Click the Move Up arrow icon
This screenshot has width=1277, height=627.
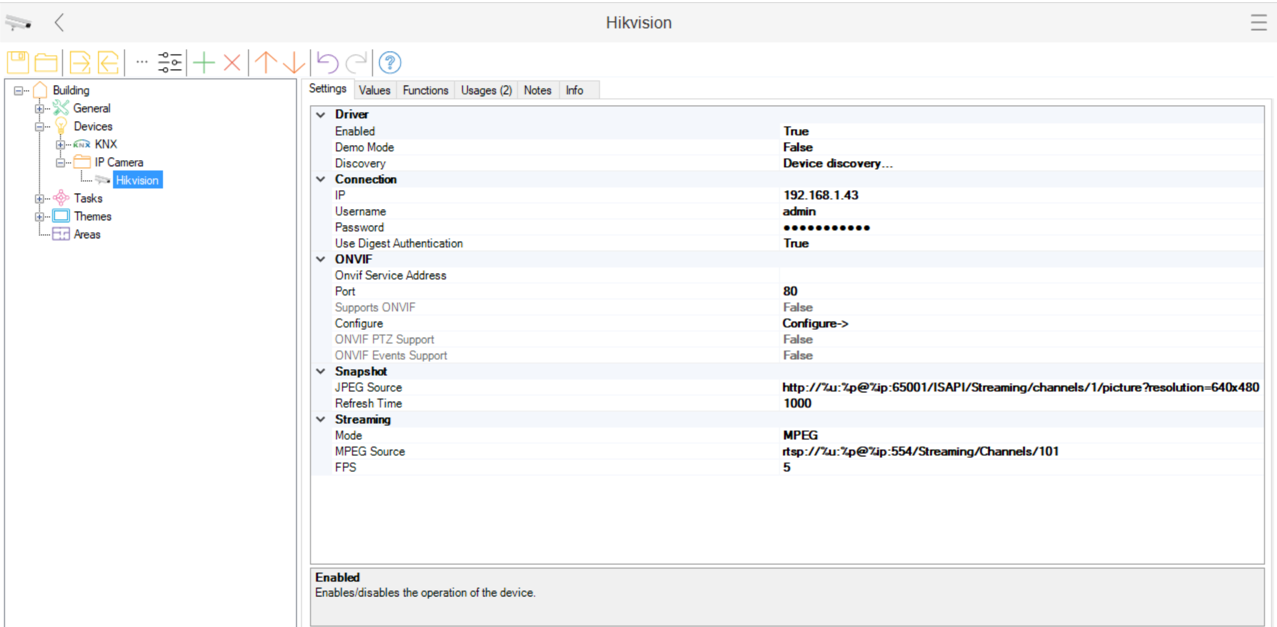(x=265, y=63)
